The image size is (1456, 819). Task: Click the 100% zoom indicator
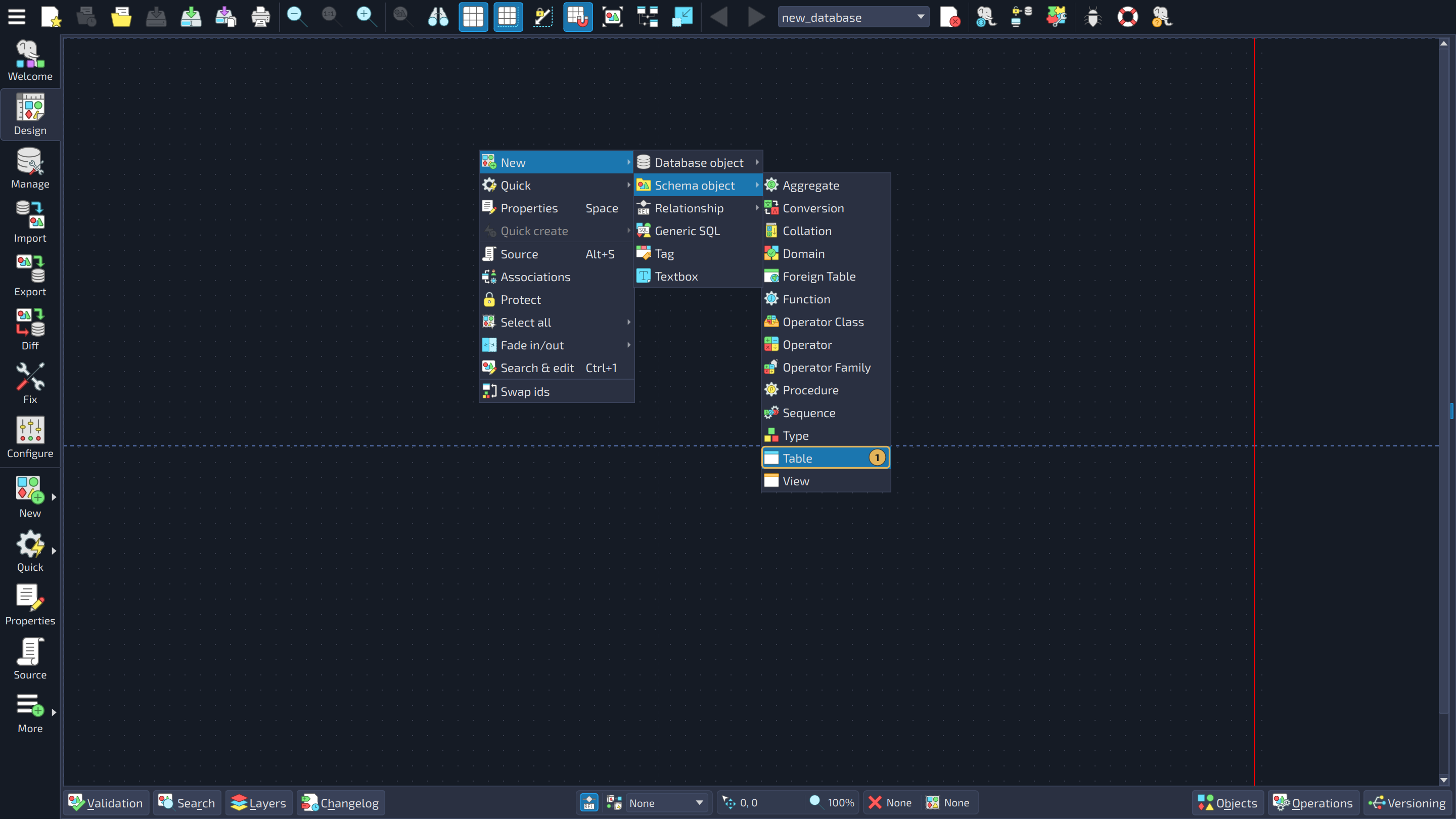coord(832,803)
